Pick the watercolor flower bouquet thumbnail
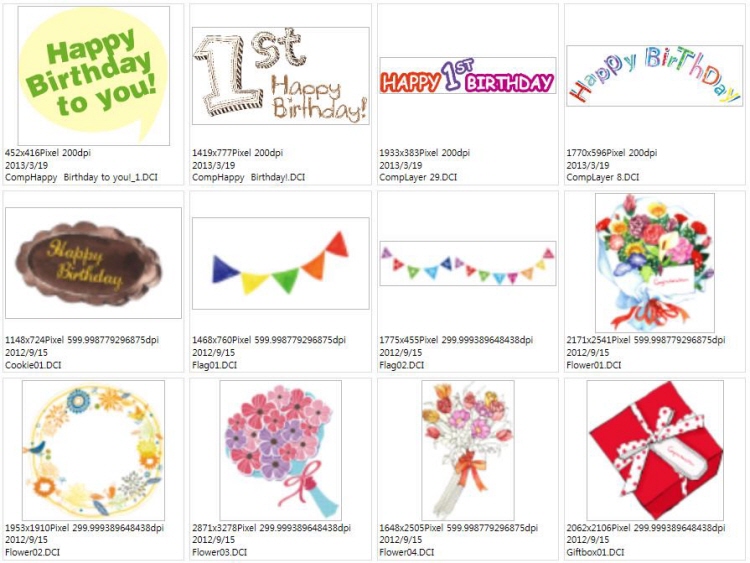Viewport: 750px width, 563px height. pyautogui.click(x=655, y=263)
